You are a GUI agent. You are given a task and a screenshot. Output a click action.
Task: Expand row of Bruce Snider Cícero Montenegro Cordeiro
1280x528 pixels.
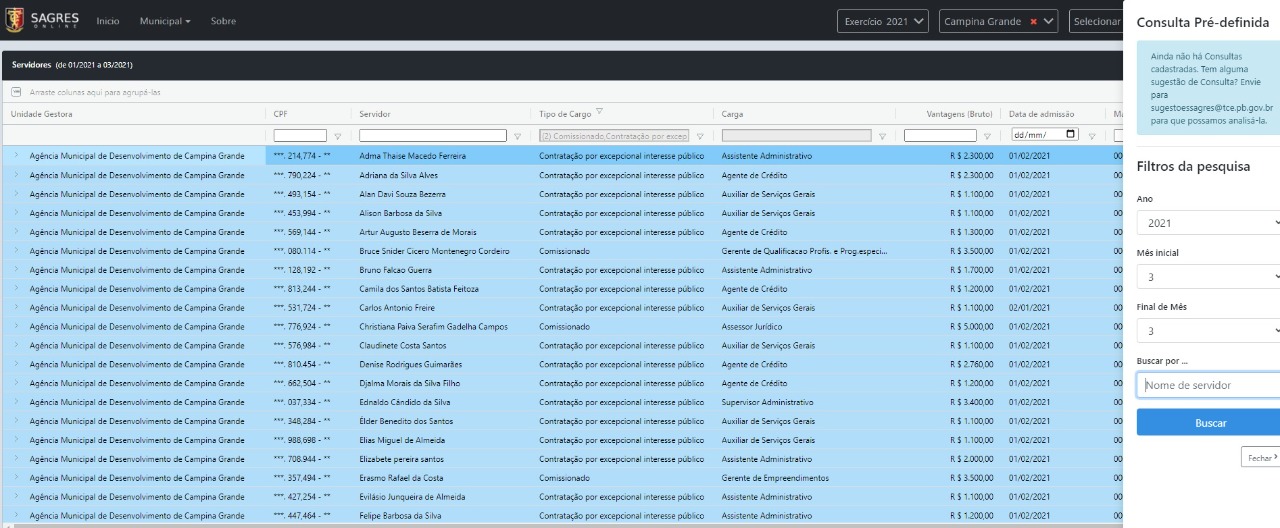coord(16,251)
